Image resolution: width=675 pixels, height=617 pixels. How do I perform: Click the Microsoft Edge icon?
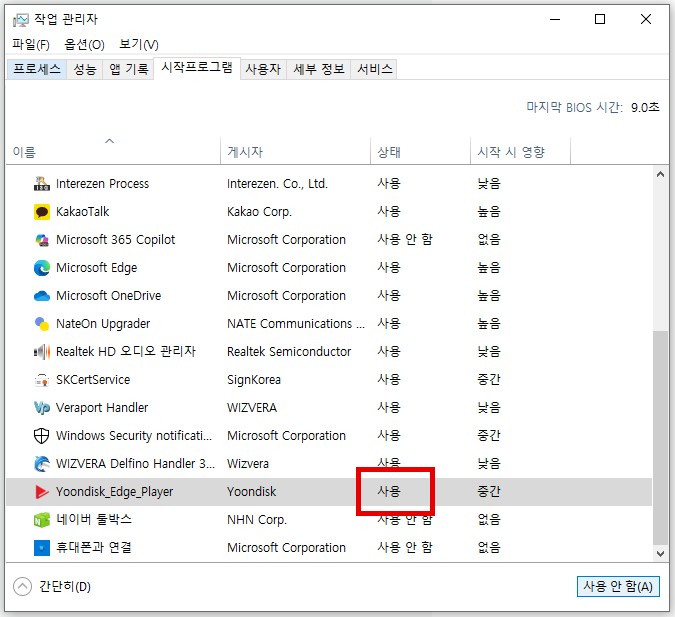pyautogui.click(x=42, y=268)
